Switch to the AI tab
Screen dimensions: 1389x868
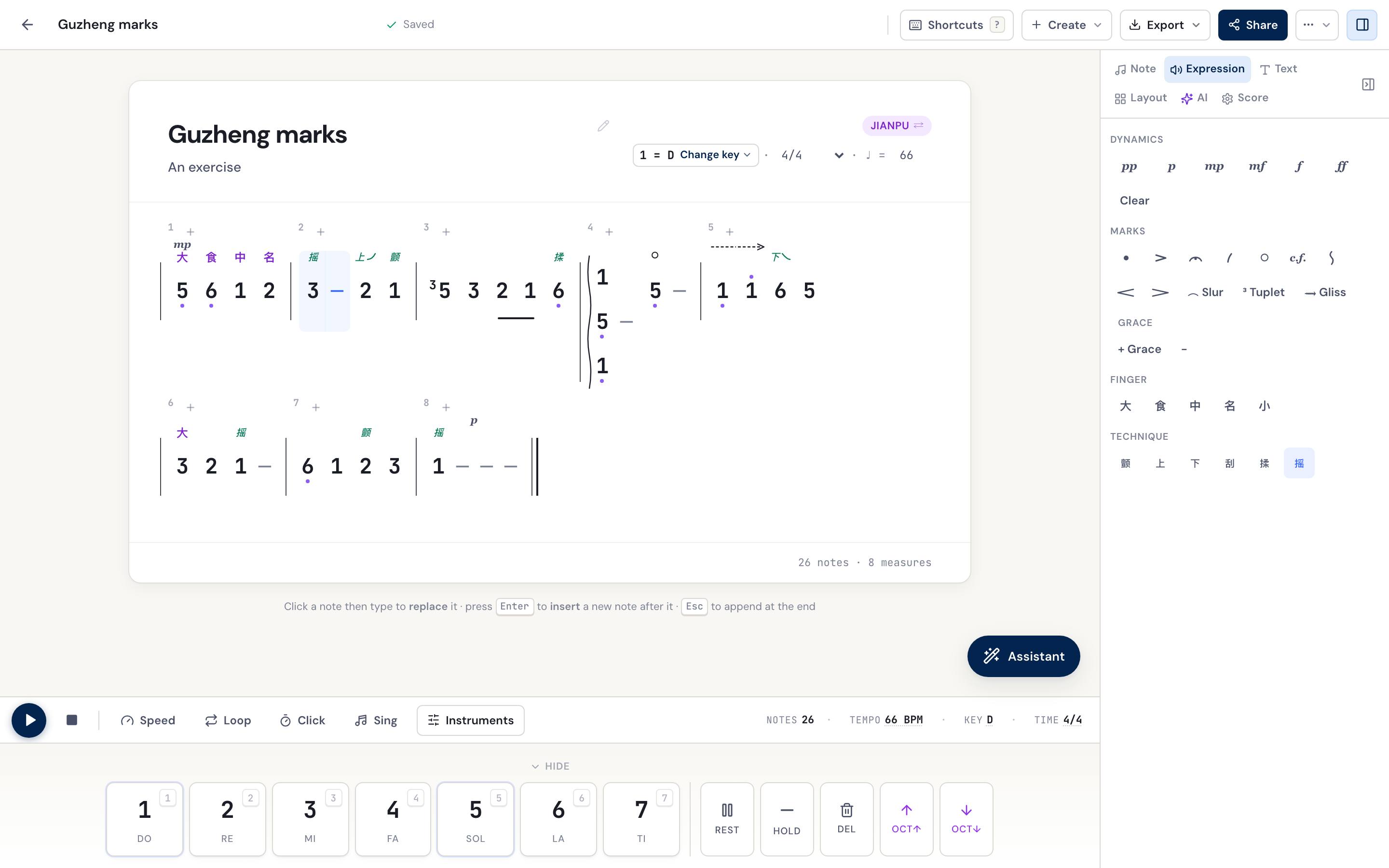coord(1195,98)
